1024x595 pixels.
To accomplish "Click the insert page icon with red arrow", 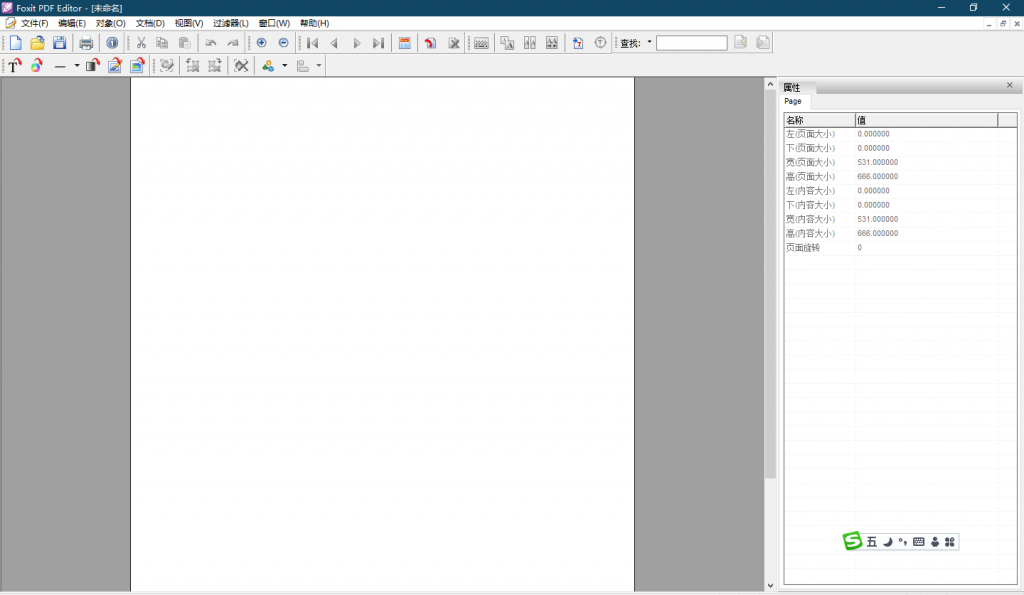I will [430, 43].
